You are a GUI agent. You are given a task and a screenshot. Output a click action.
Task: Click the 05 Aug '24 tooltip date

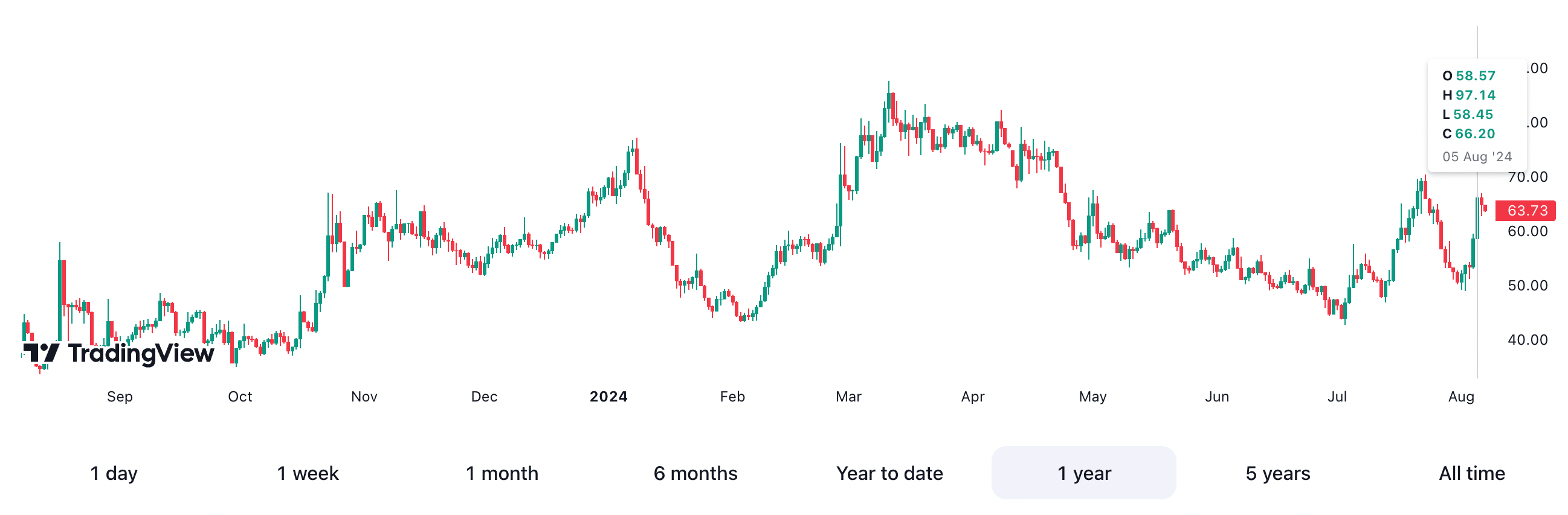pyautogui.click(x=1477, y=157)
